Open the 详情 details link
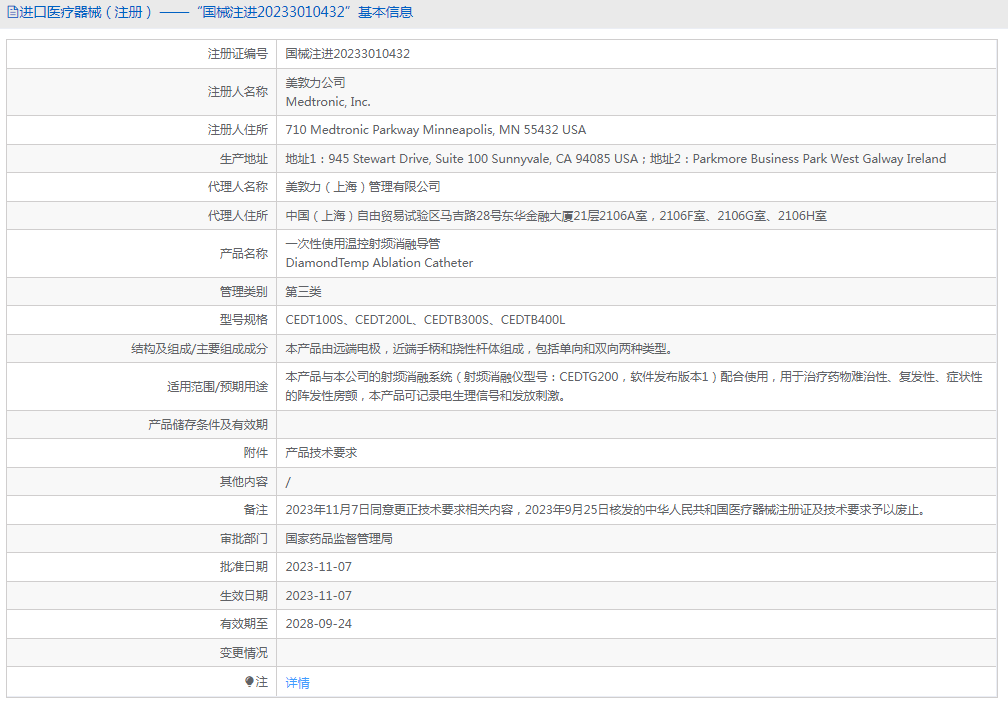 pos(297,683)
